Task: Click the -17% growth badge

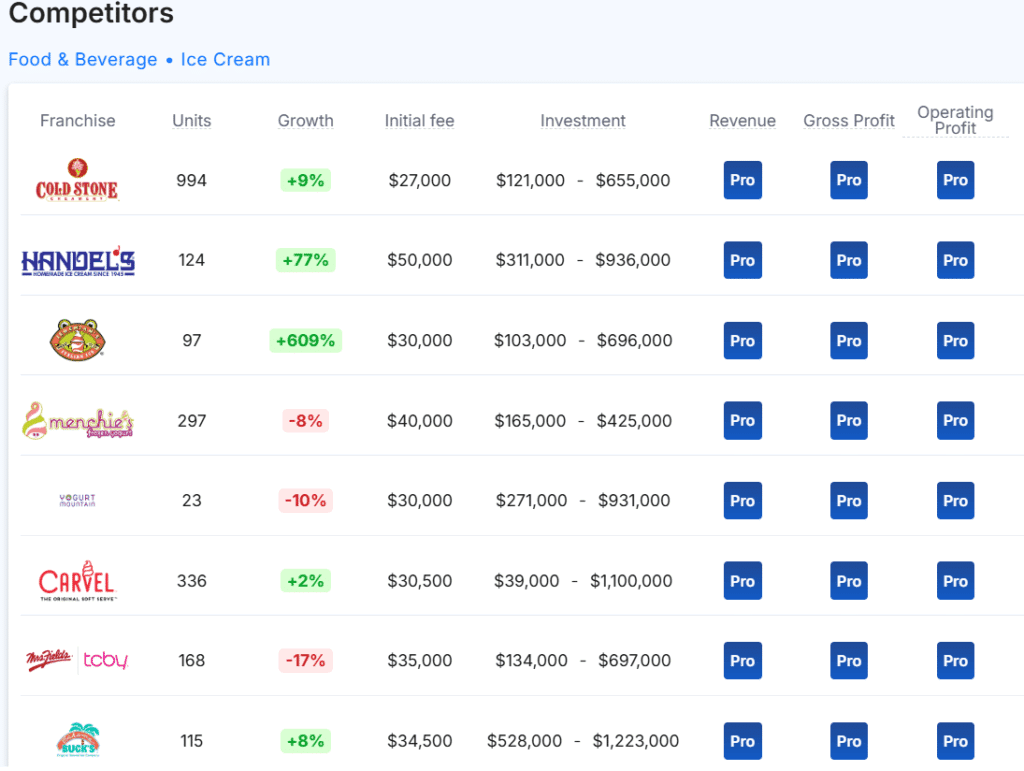Action: point(306,661)
